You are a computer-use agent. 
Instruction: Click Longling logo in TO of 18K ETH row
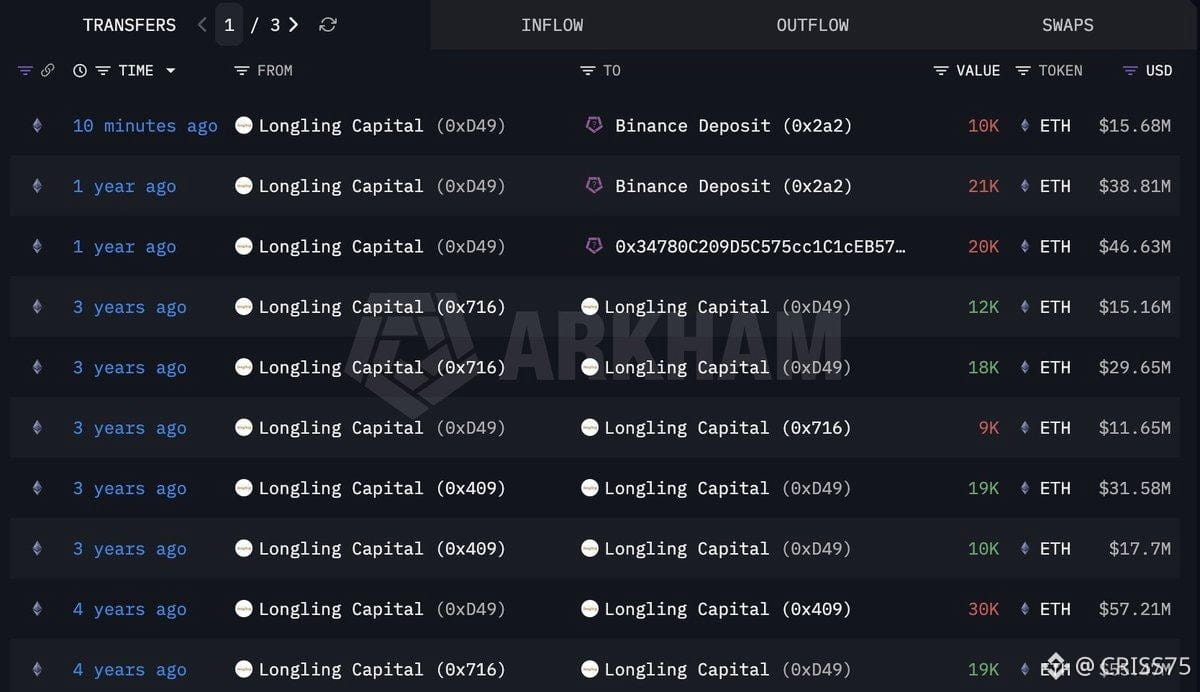(x=590, y=367)
